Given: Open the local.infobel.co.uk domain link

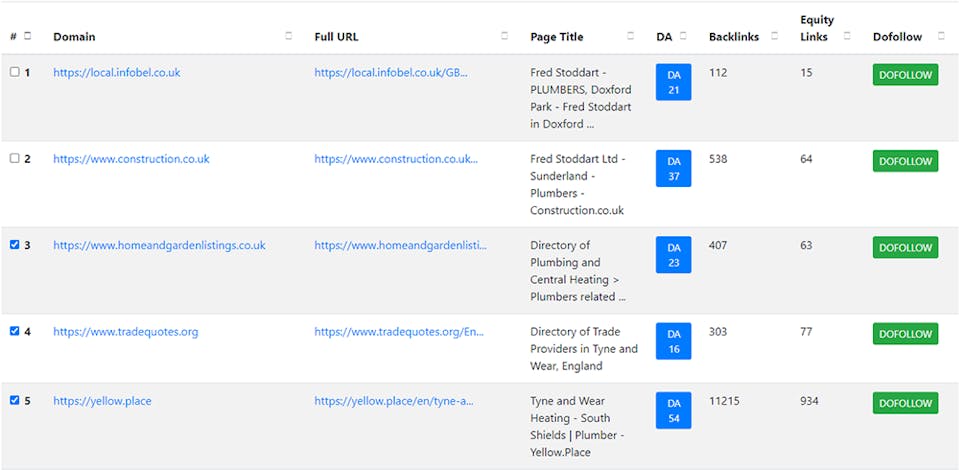Looking at the screenshot, I should click(x=117, y=72).
